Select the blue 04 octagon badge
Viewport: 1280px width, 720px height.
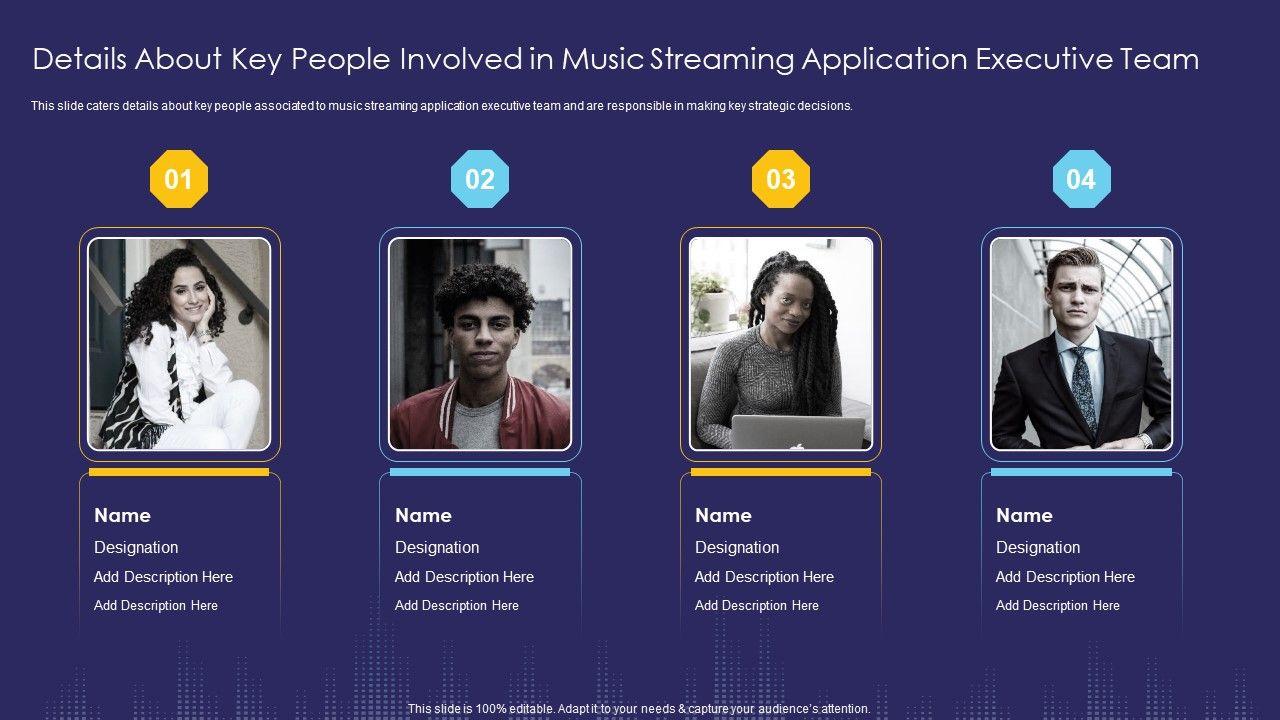1081,179
